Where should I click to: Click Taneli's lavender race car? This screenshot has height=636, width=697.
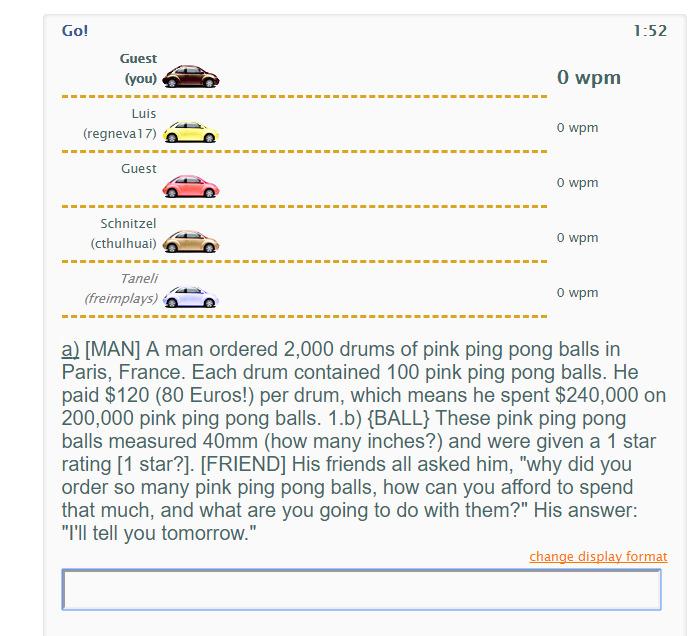click(191, 297)
